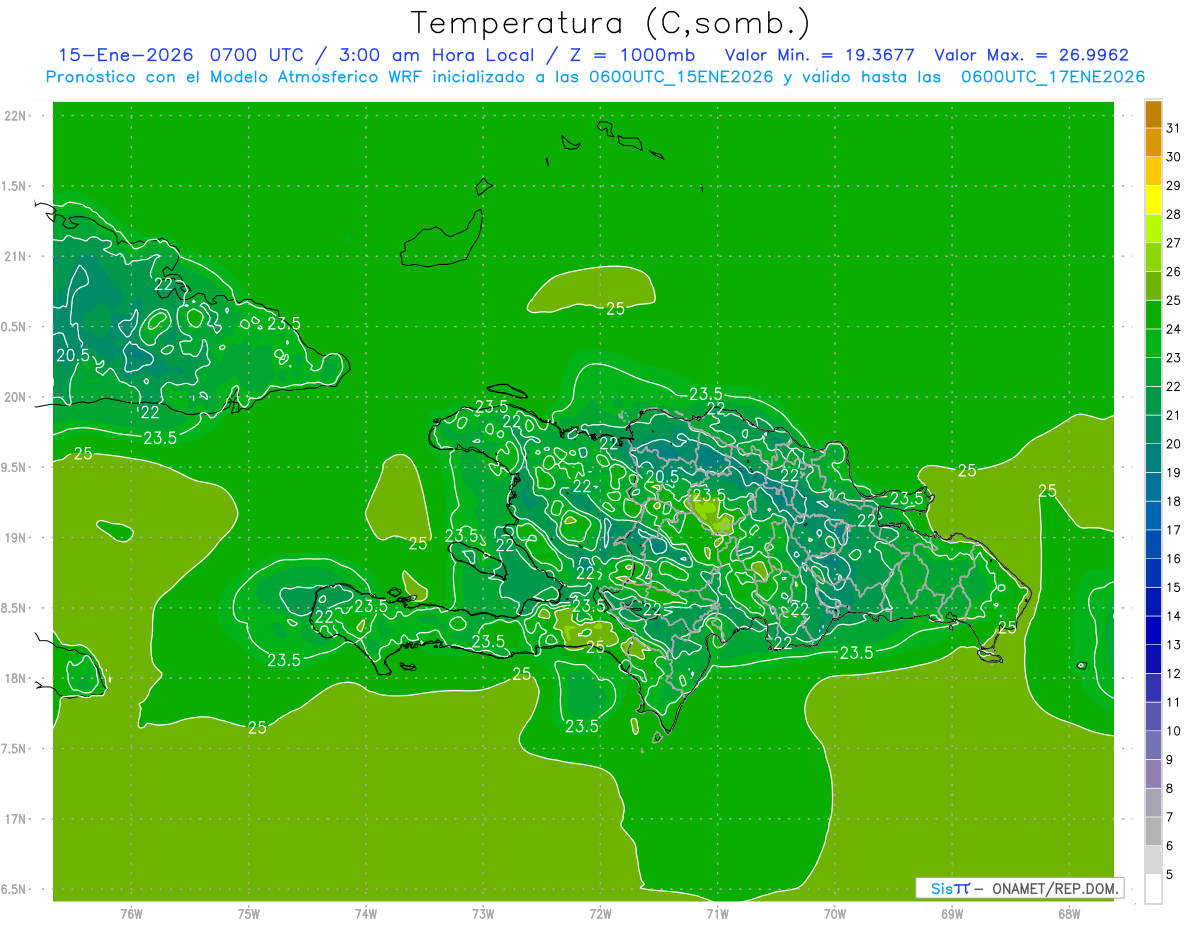Click the '70W' longitude axis label

pyautogui.click(x=835, y=914)
